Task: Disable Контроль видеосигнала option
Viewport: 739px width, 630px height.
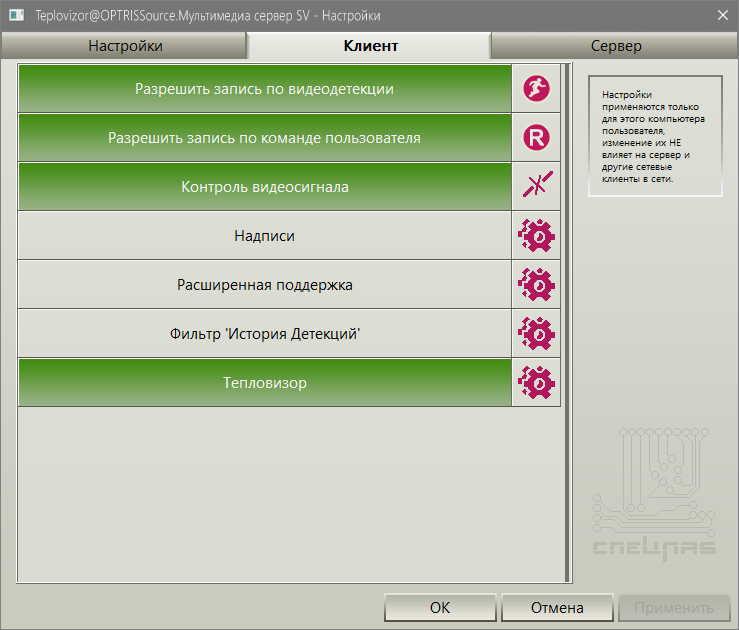Action: 265,187
